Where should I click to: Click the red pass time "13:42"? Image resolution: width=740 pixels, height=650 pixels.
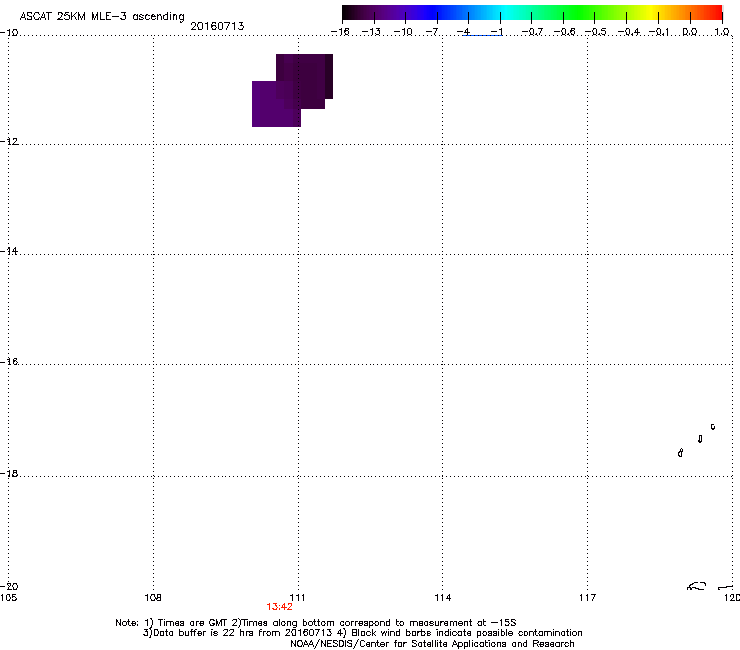point(279,607)
